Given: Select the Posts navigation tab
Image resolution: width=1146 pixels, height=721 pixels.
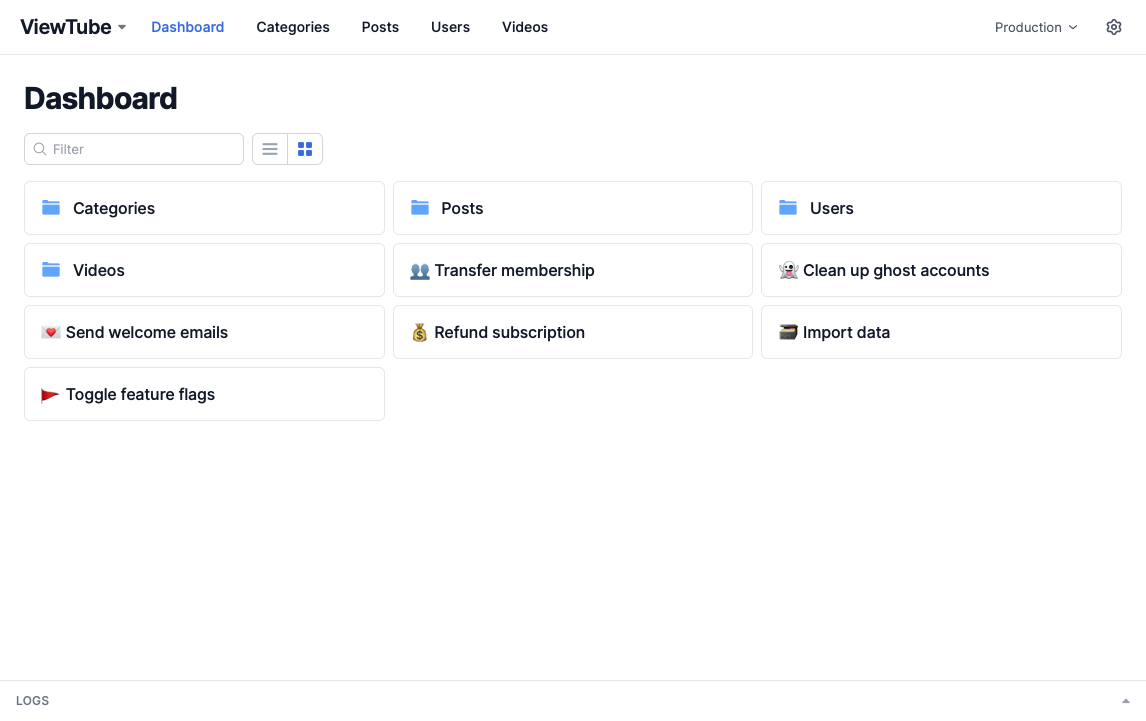Looking at the screenshot, I should (380, 27).
